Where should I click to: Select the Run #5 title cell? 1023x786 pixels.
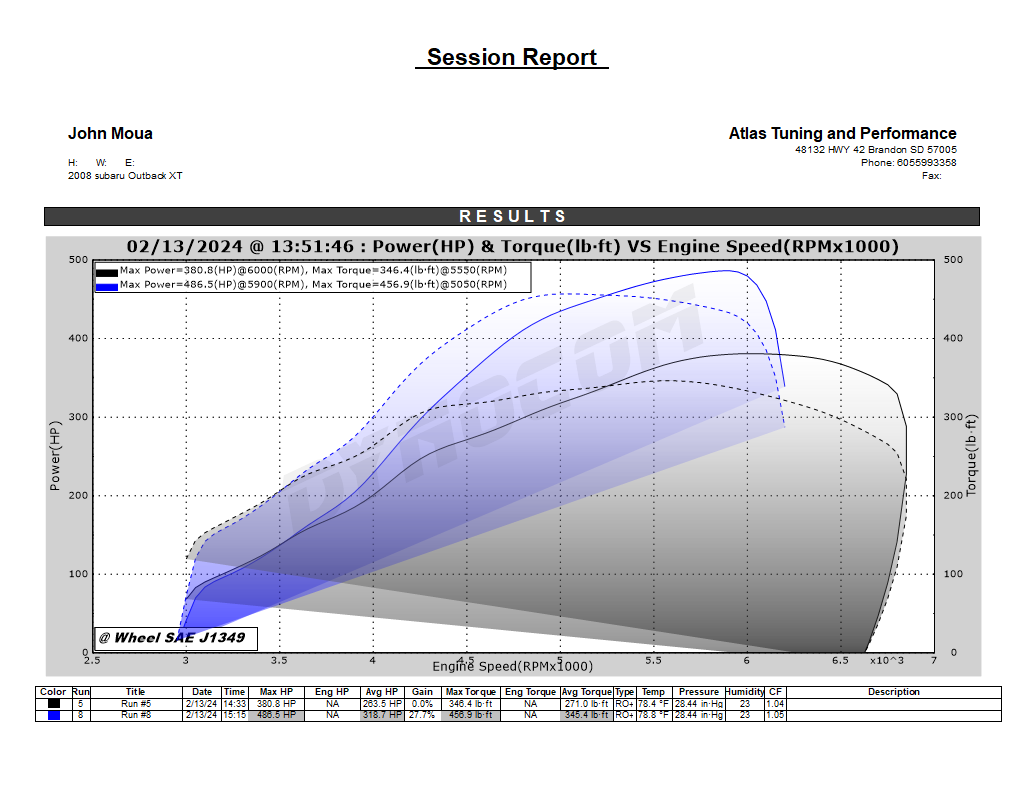(x=135, y=703)
